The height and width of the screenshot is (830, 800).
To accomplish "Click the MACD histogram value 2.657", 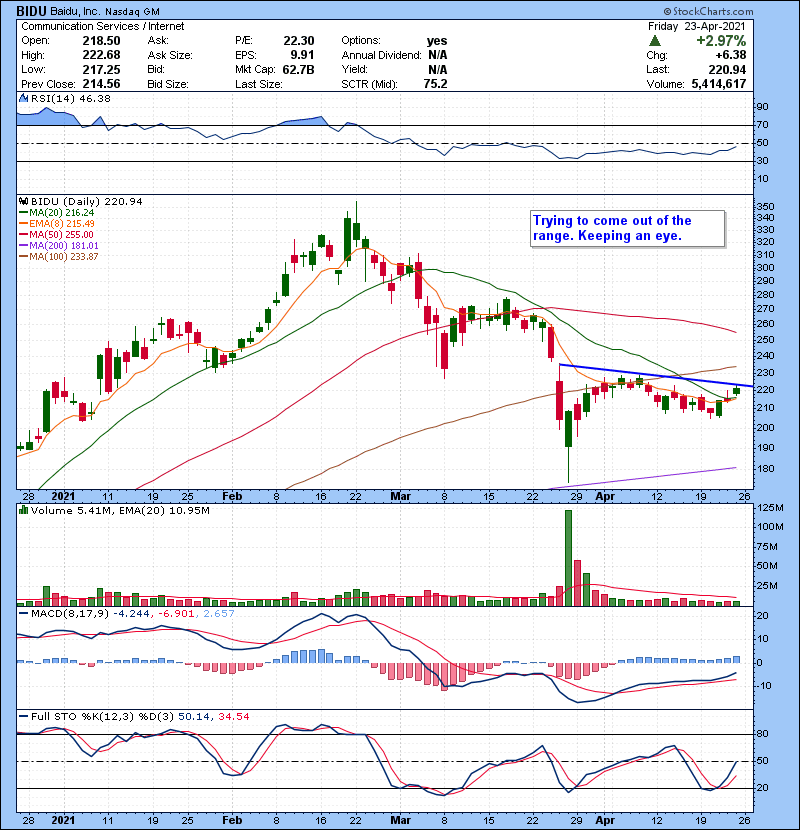I will click(218, 614).
